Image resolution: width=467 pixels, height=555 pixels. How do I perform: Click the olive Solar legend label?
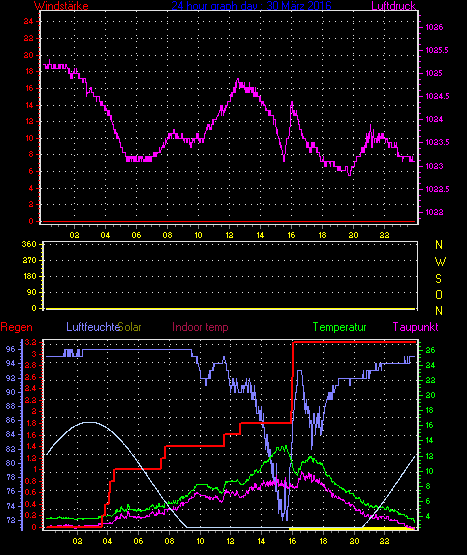130,327
